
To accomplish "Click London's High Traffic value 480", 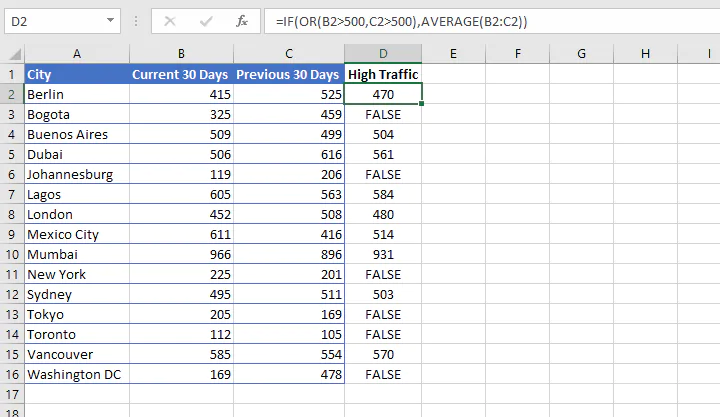I will 383,214.
